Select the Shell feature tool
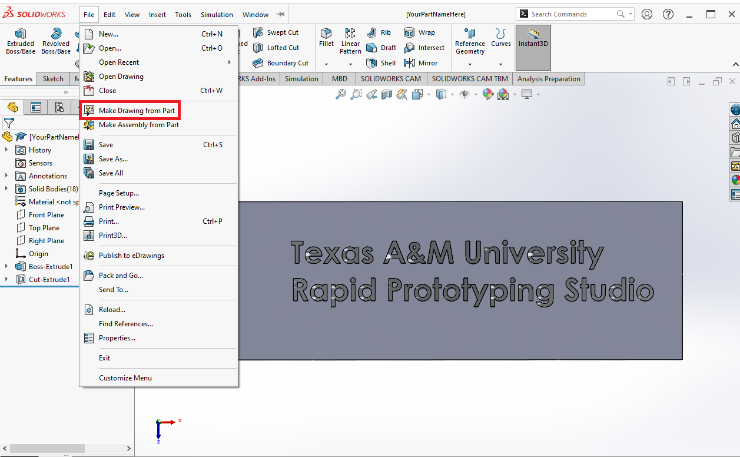Image resolution: width=740 pixels, height=457 pixels. [381, 63]
